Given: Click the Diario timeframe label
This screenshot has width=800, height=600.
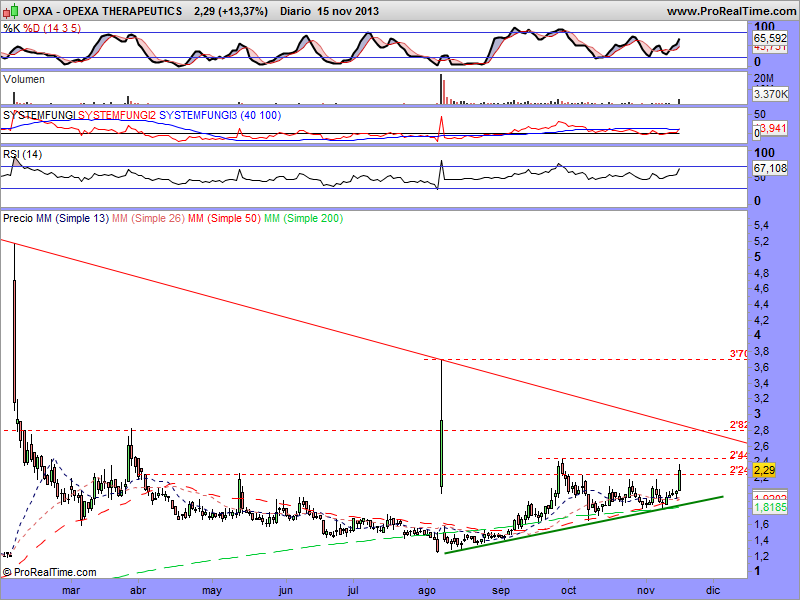Looking at the screenshot, I should 295,11.
